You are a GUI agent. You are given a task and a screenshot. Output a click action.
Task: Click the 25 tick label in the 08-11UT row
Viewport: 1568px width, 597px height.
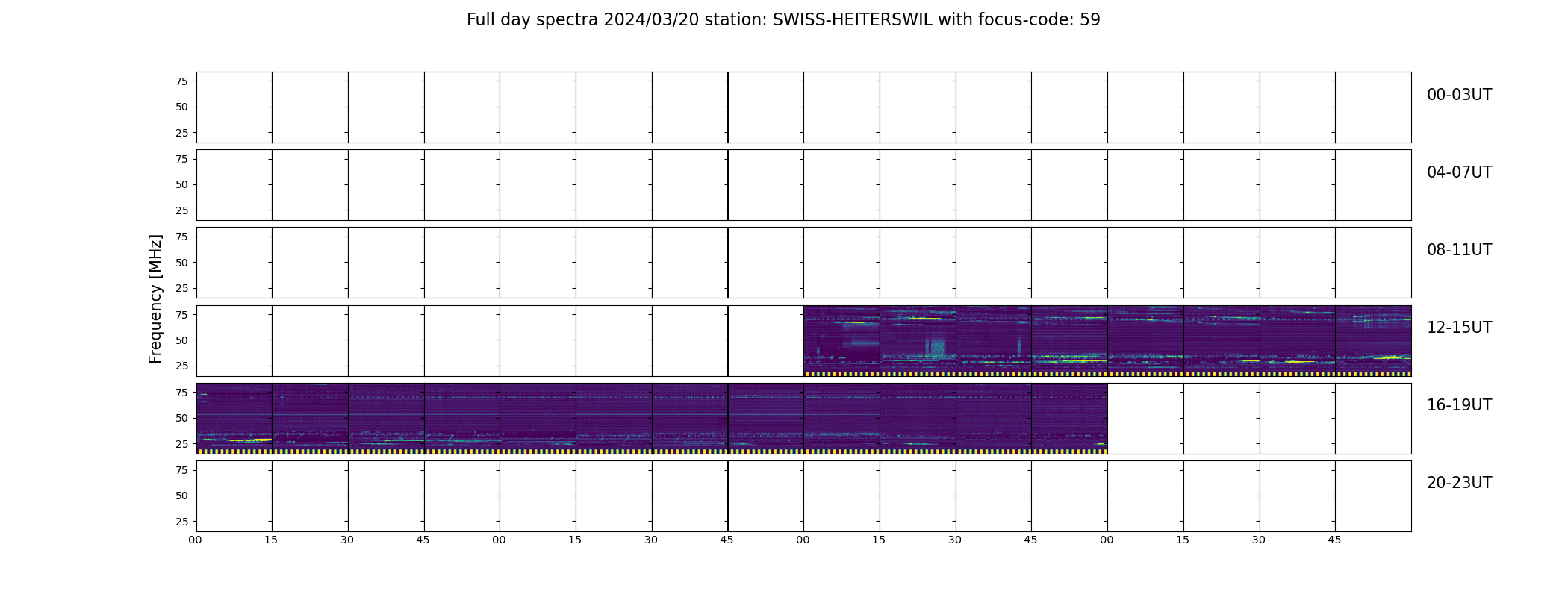click(x=181, y=288)
